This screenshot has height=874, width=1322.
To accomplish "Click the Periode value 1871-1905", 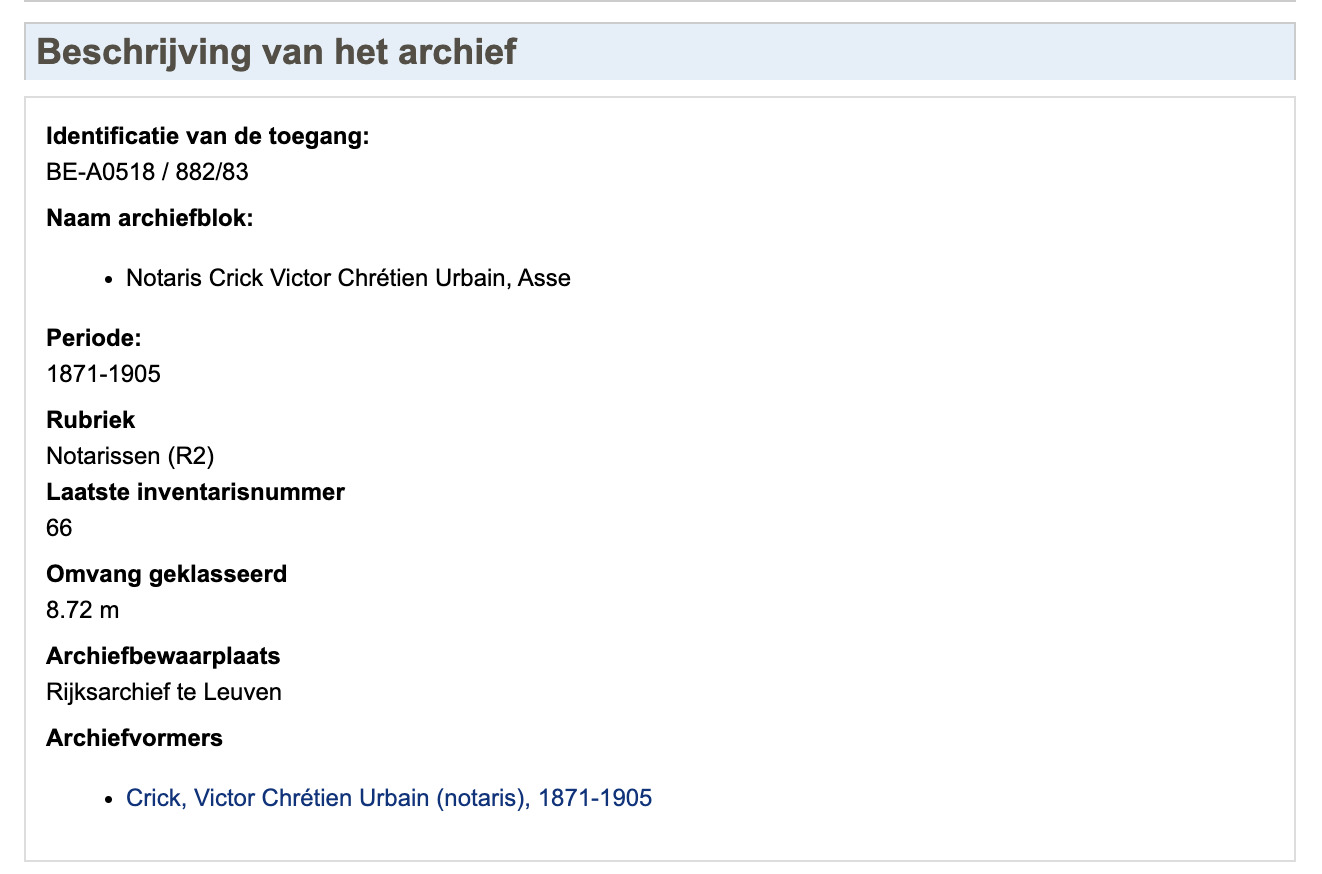I will pyautogui.click(x=103, y=374).
